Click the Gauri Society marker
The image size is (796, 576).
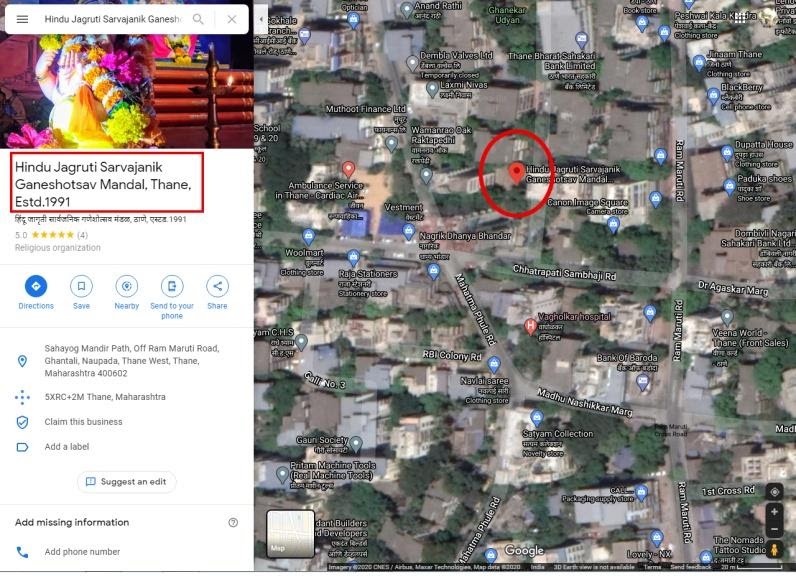(356, 444)
